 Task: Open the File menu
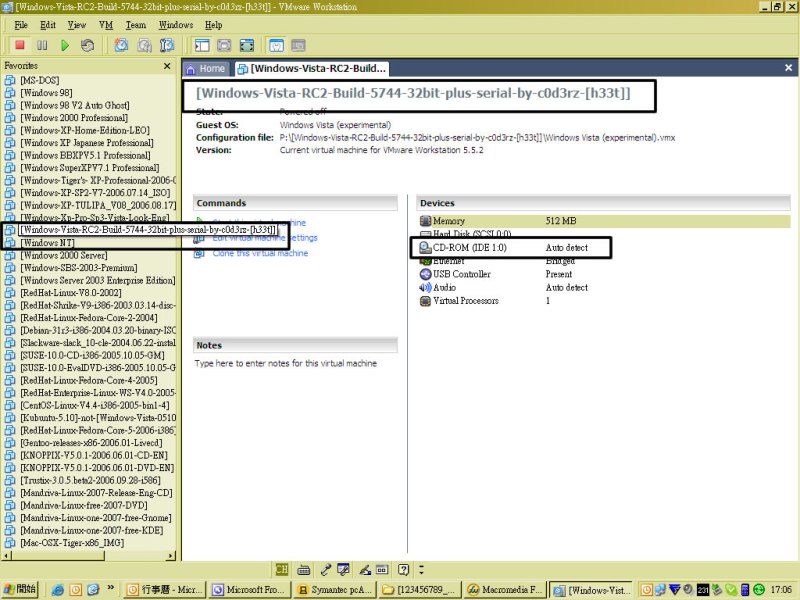pos(21,25)
